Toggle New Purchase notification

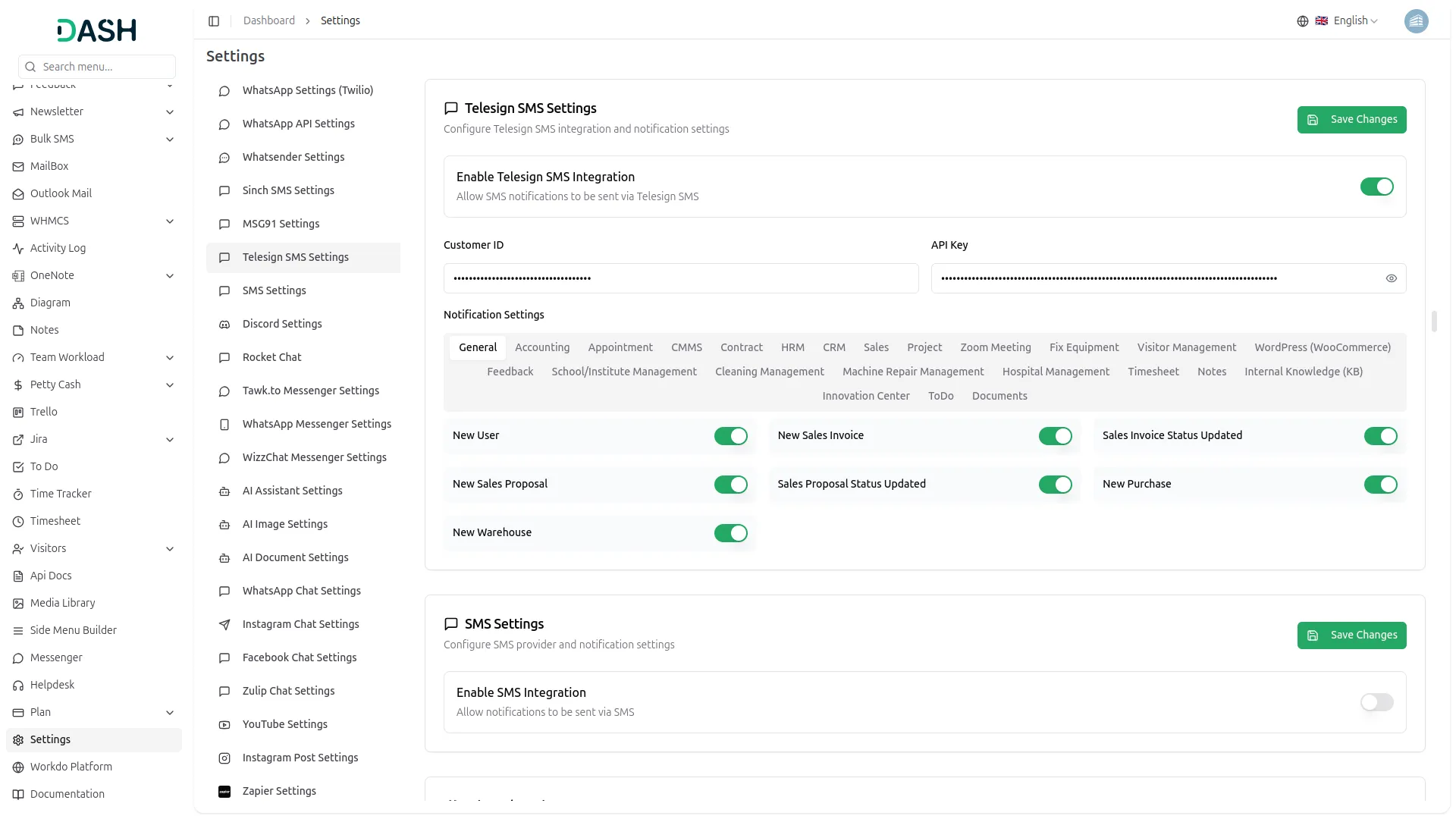(1380, 485)
